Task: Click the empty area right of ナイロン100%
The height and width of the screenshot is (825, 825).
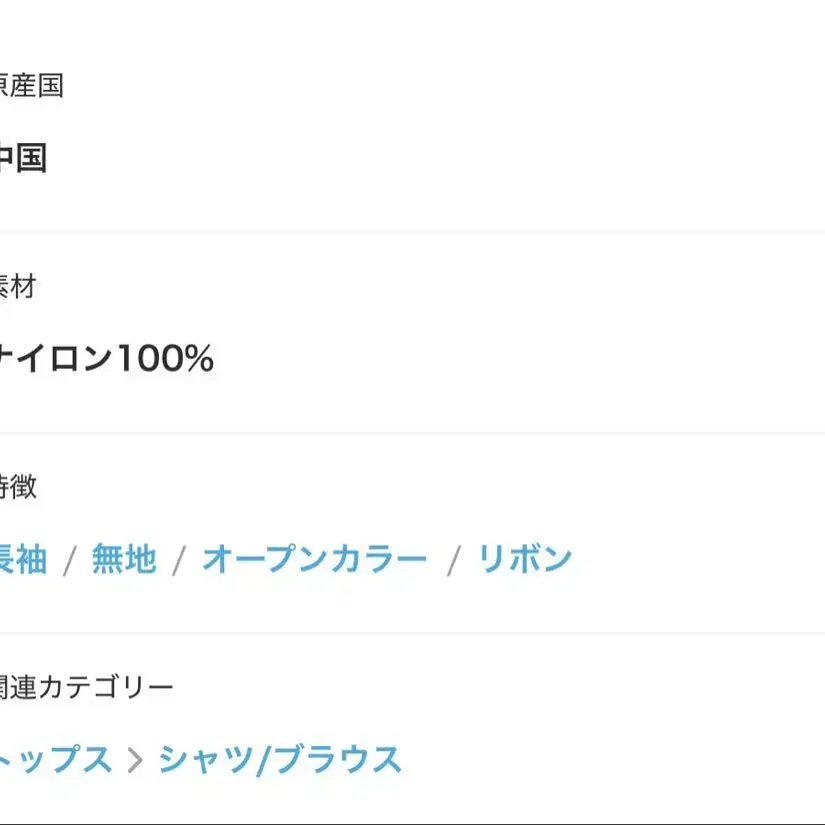Action: 519,359
